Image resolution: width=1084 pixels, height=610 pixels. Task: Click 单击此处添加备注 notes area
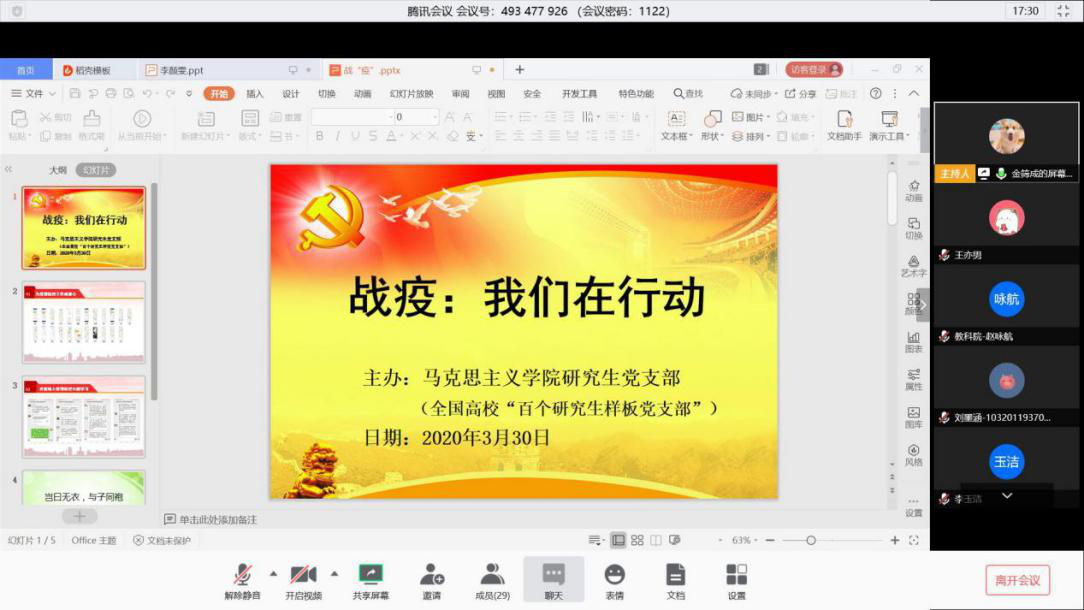pos(211,519)
